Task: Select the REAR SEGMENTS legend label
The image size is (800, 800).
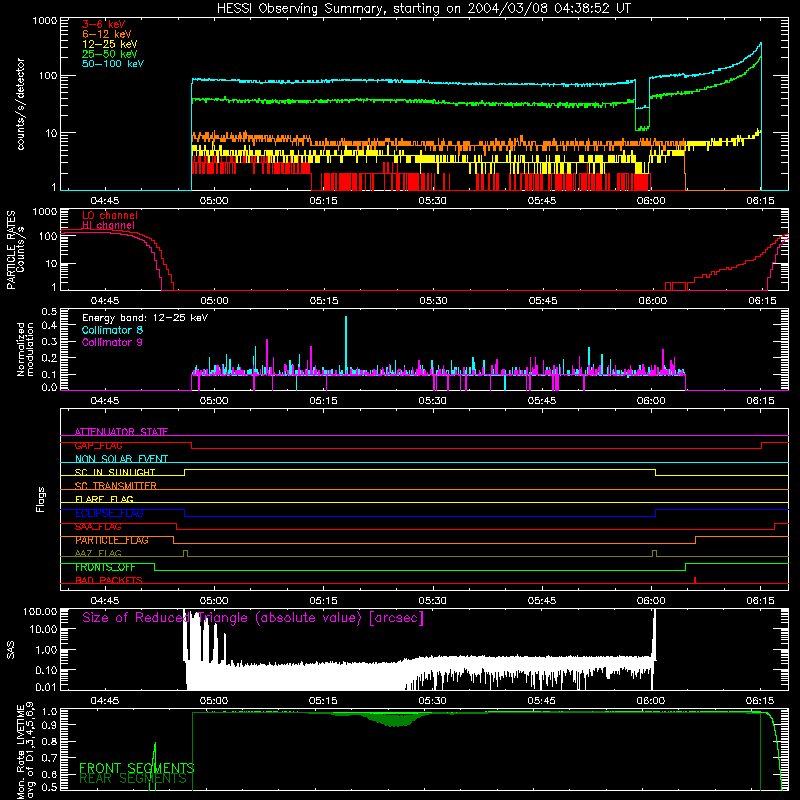Action: (133, 779)
